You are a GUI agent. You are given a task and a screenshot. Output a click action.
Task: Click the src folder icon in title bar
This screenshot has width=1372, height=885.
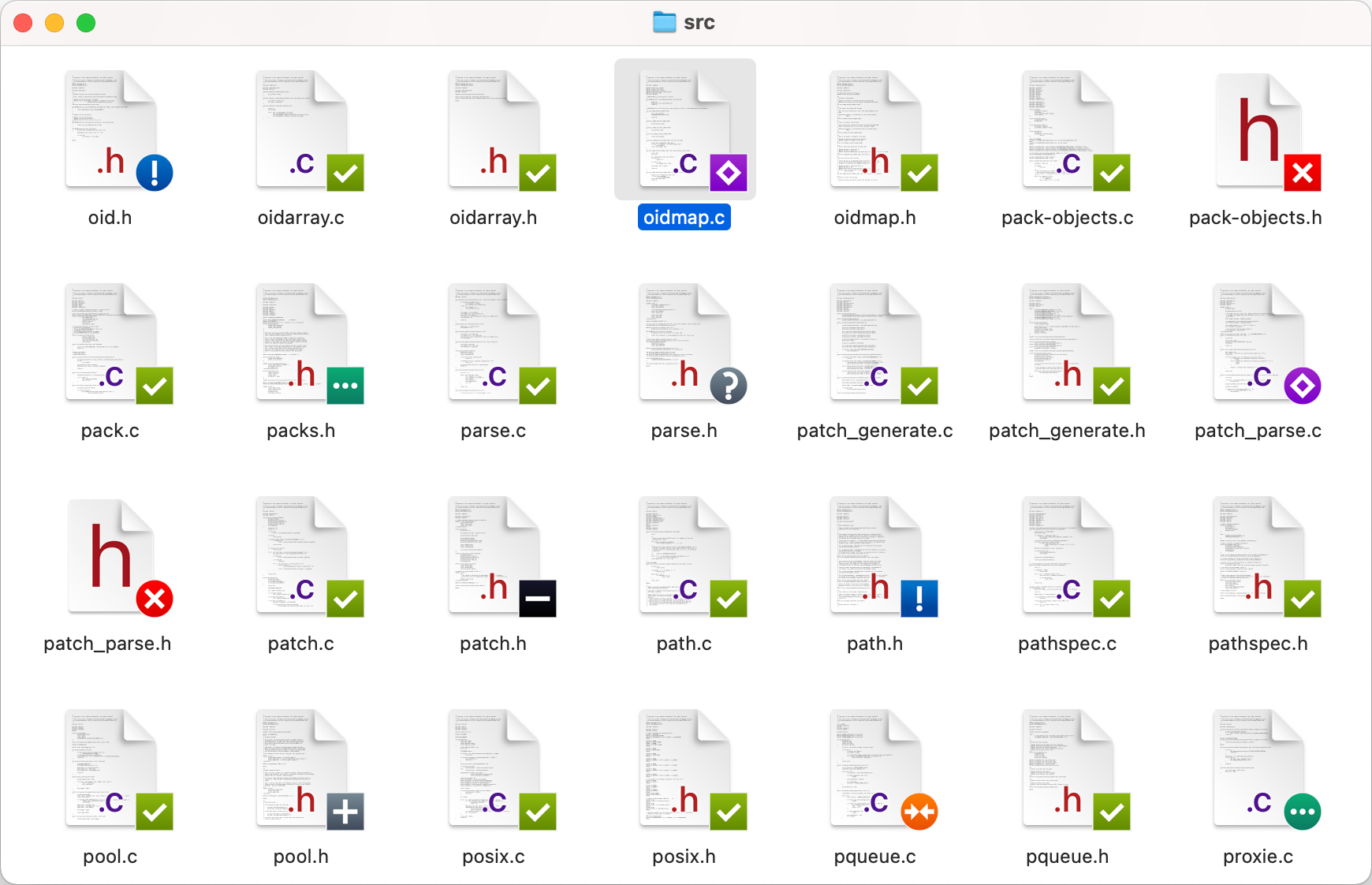pos(664,22)
